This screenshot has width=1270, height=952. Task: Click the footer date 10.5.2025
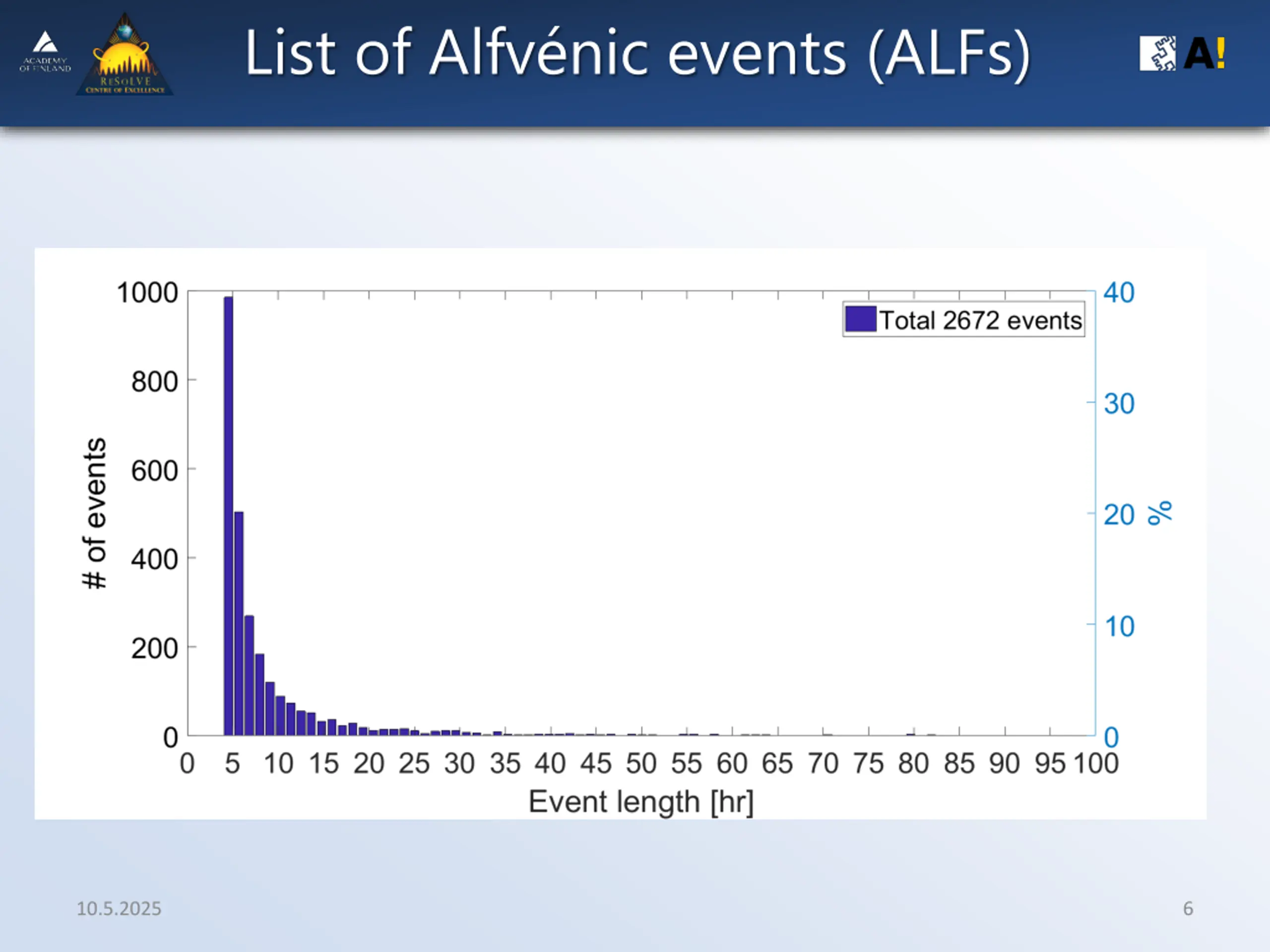119,908
